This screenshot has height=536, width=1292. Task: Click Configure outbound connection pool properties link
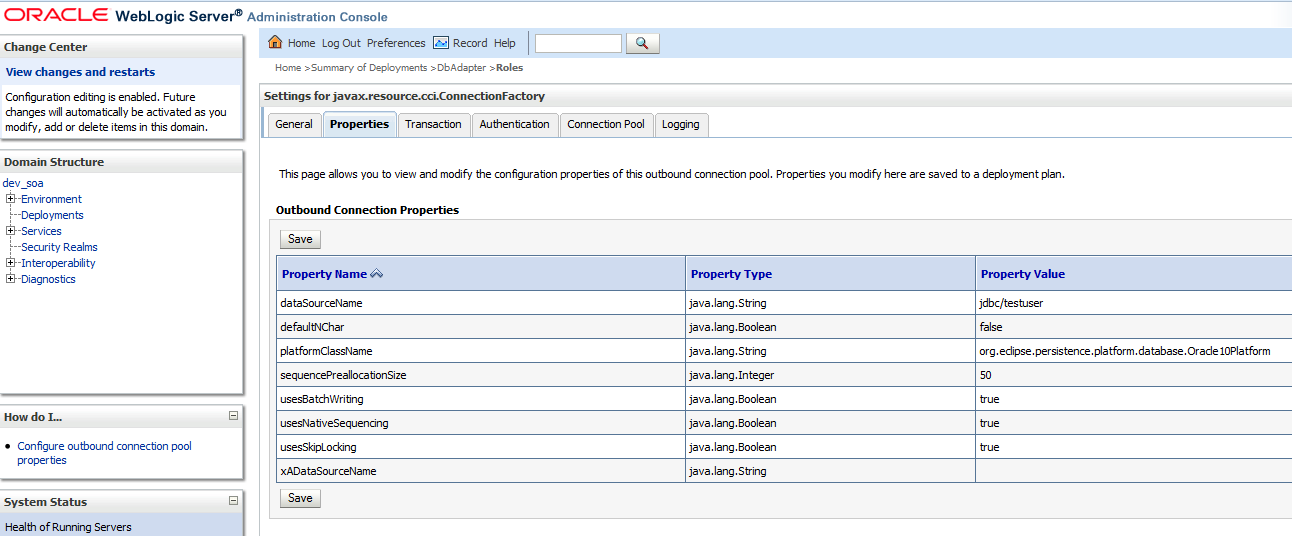tap(104, 453)
